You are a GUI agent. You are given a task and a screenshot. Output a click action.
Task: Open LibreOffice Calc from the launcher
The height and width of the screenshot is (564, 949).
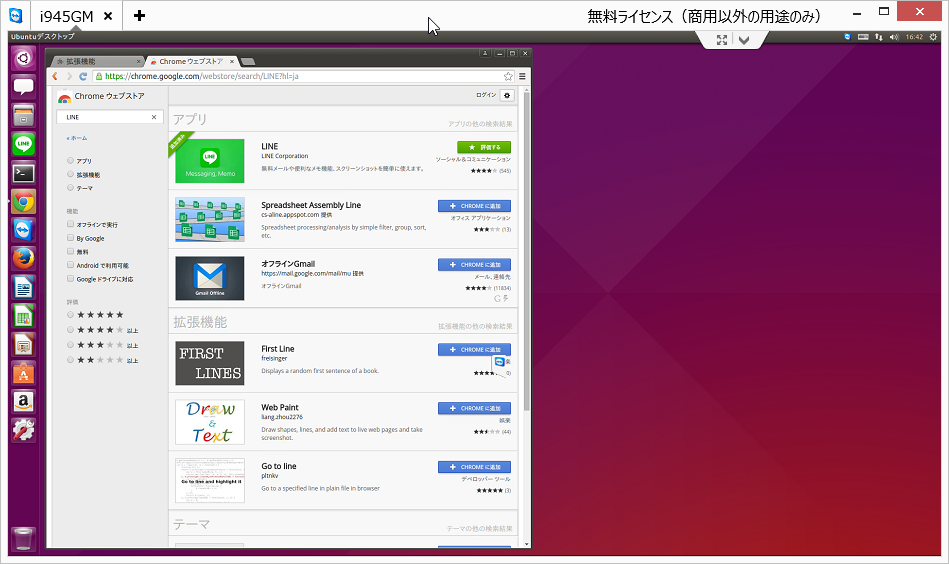click(24, 316)
